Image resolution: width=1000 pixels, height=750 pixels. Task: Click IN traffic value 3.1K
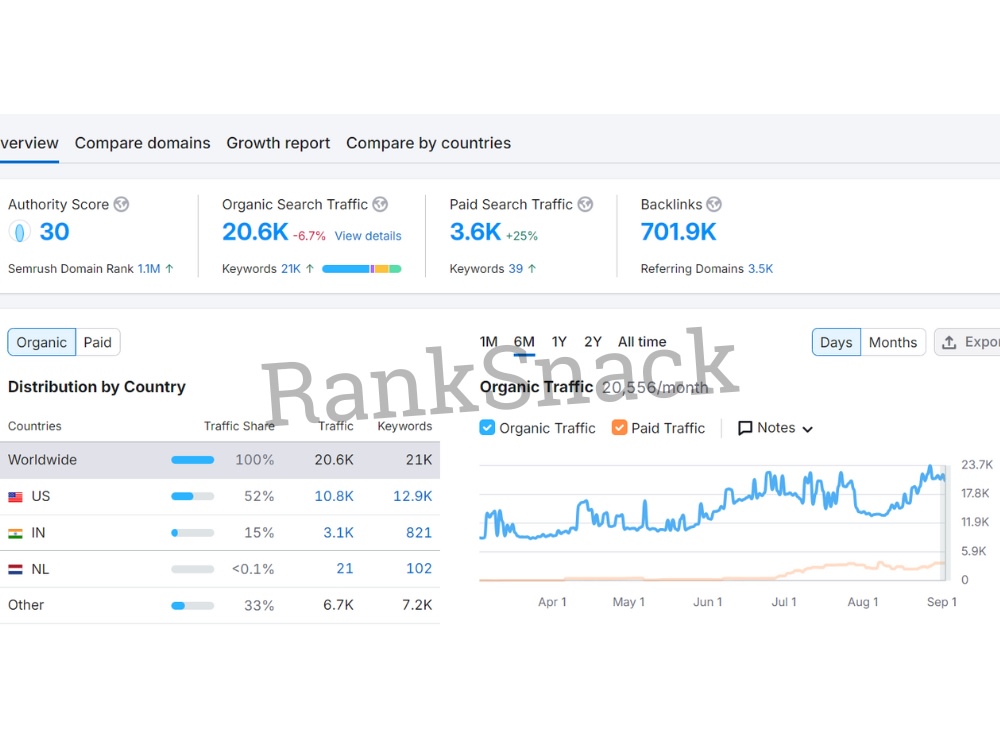(x=338, y=533)
